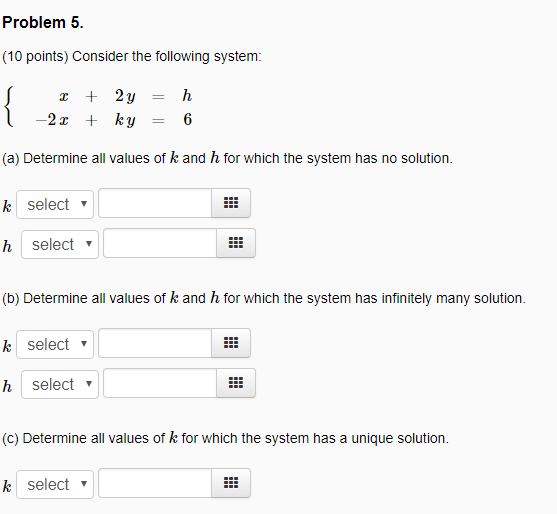This screenshot has height=514, width=557.
Task: Open equation editor for h in part (a)
Action: click(236, 243)
